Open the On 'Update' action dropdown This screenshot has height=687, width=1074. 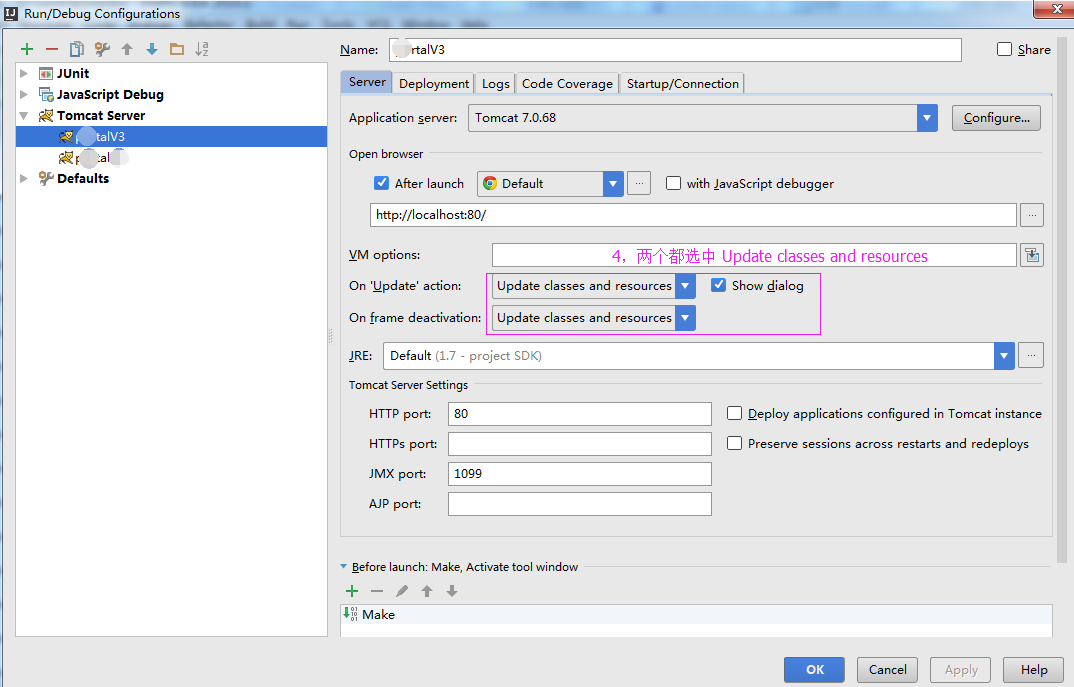[x=685, y=286]
